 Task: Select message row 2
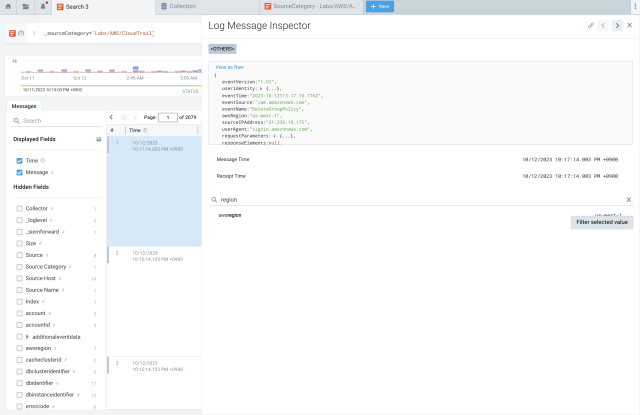(x=154, y=302)
